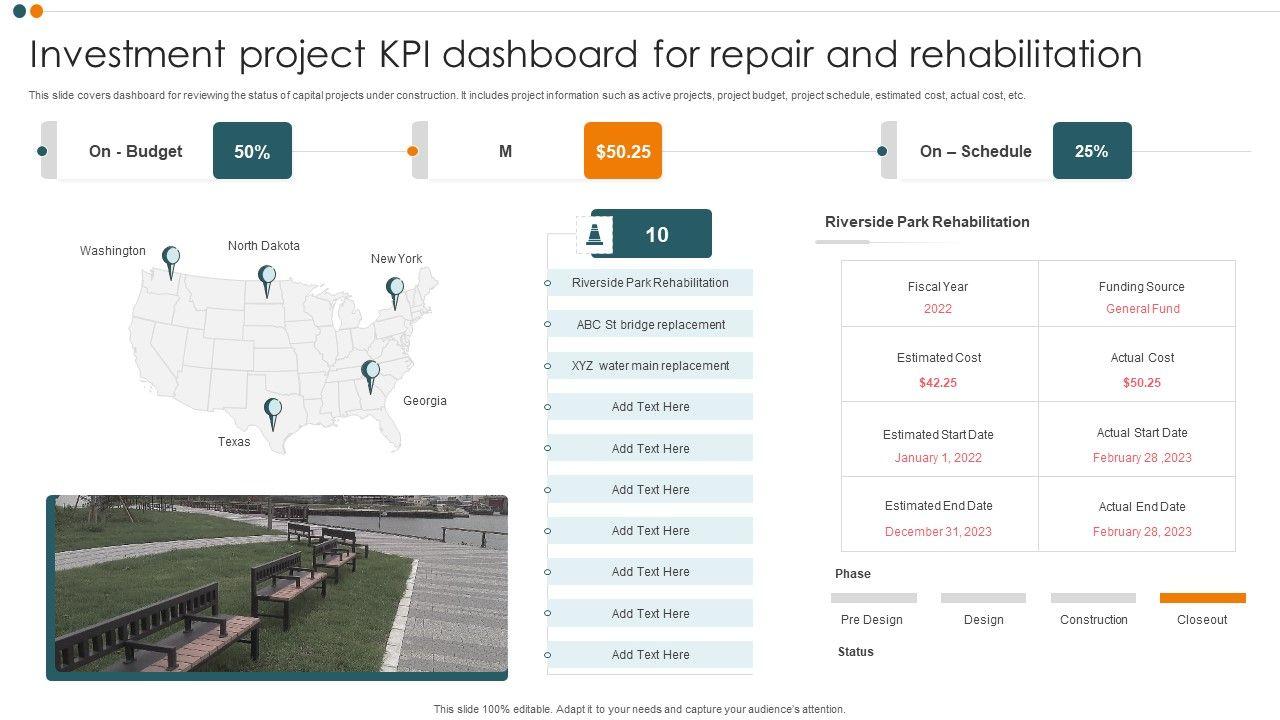Open the park benches photo
The width and height of the screenshot is (1280, 720).
coord(278,587)
